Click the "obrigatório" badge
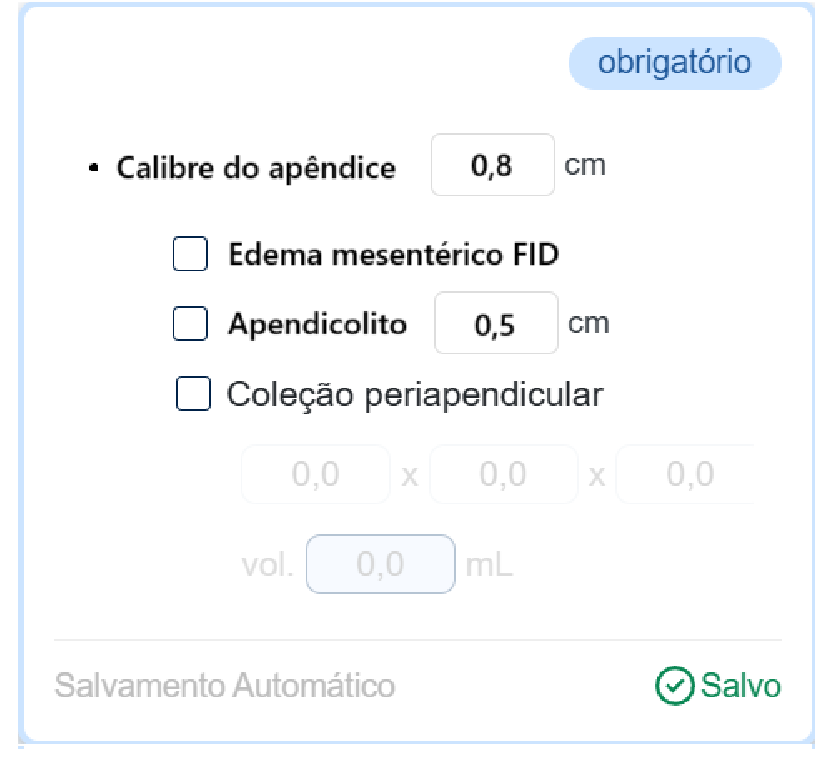The image size is (833, 760). tap(675, 63)
